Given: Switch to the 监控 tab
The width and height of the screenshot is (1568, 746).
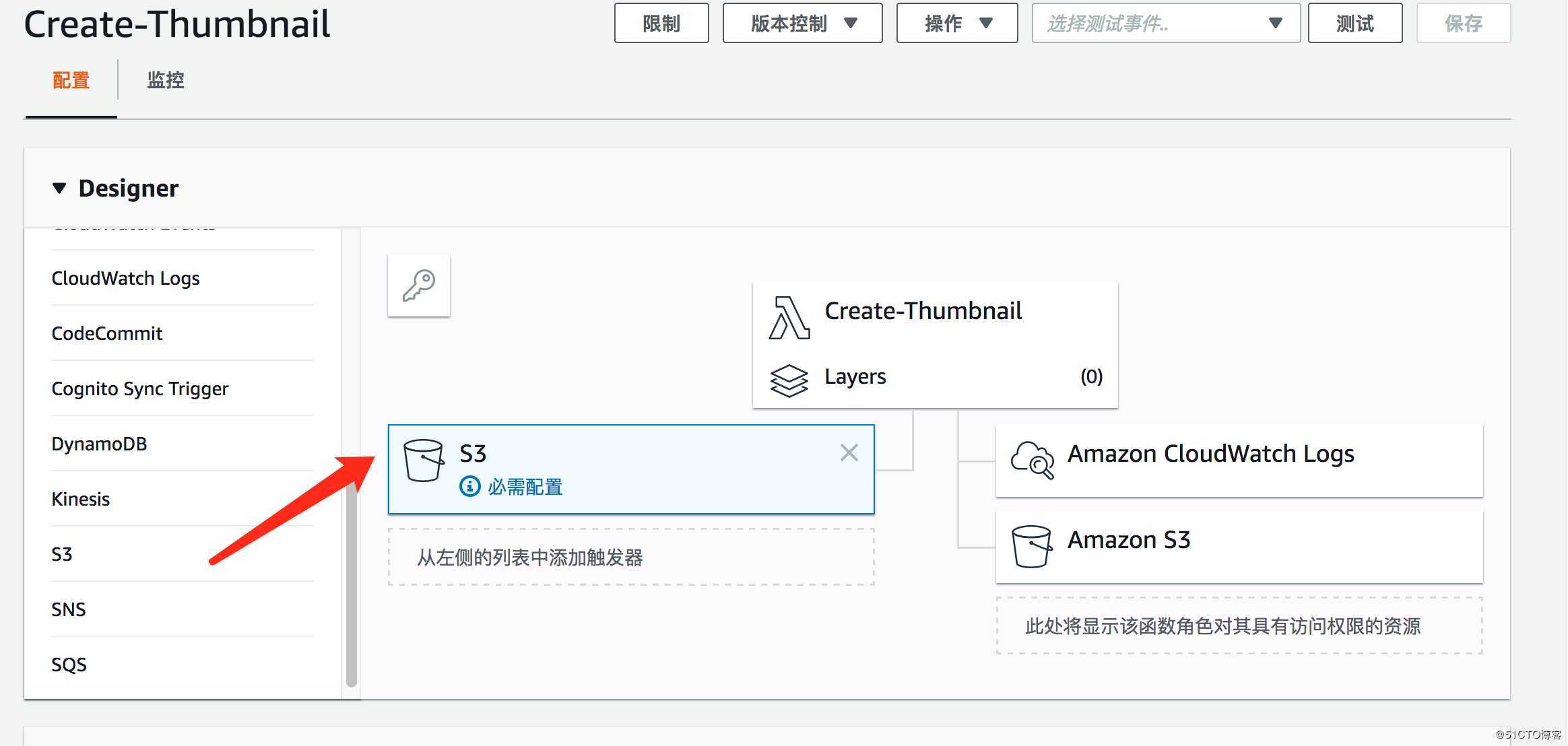Looking at the screenshot, I should click(x=165, y=80).
